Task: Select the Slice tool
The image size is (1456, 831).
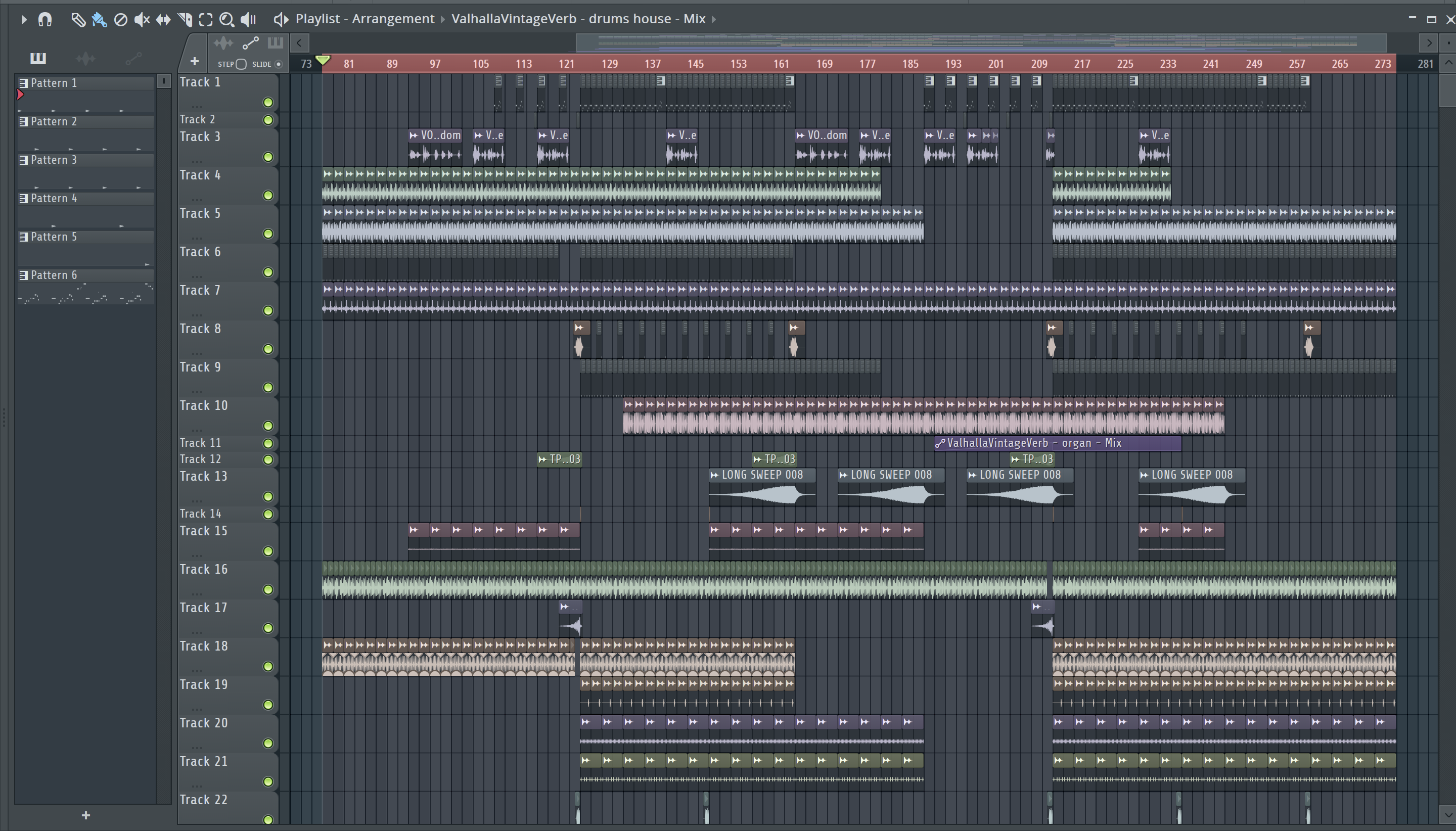Action: coord(185,19)
